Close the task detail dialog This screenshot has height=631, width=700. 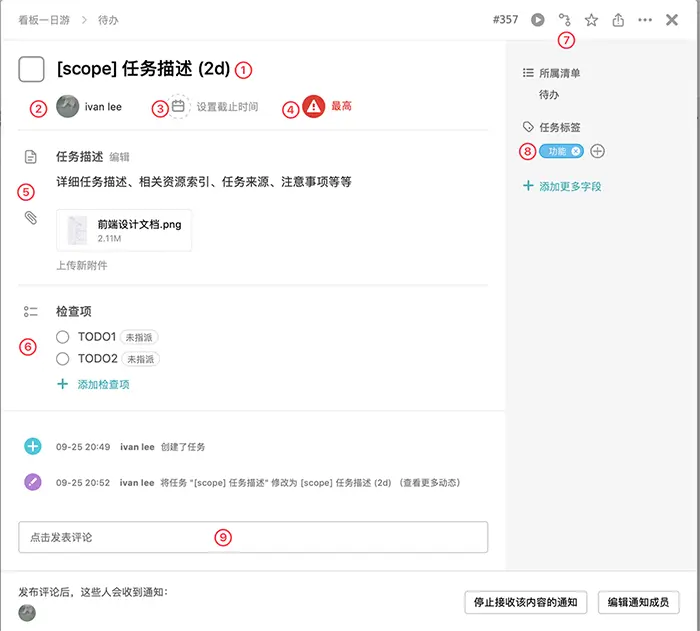(x=671, y=20)
